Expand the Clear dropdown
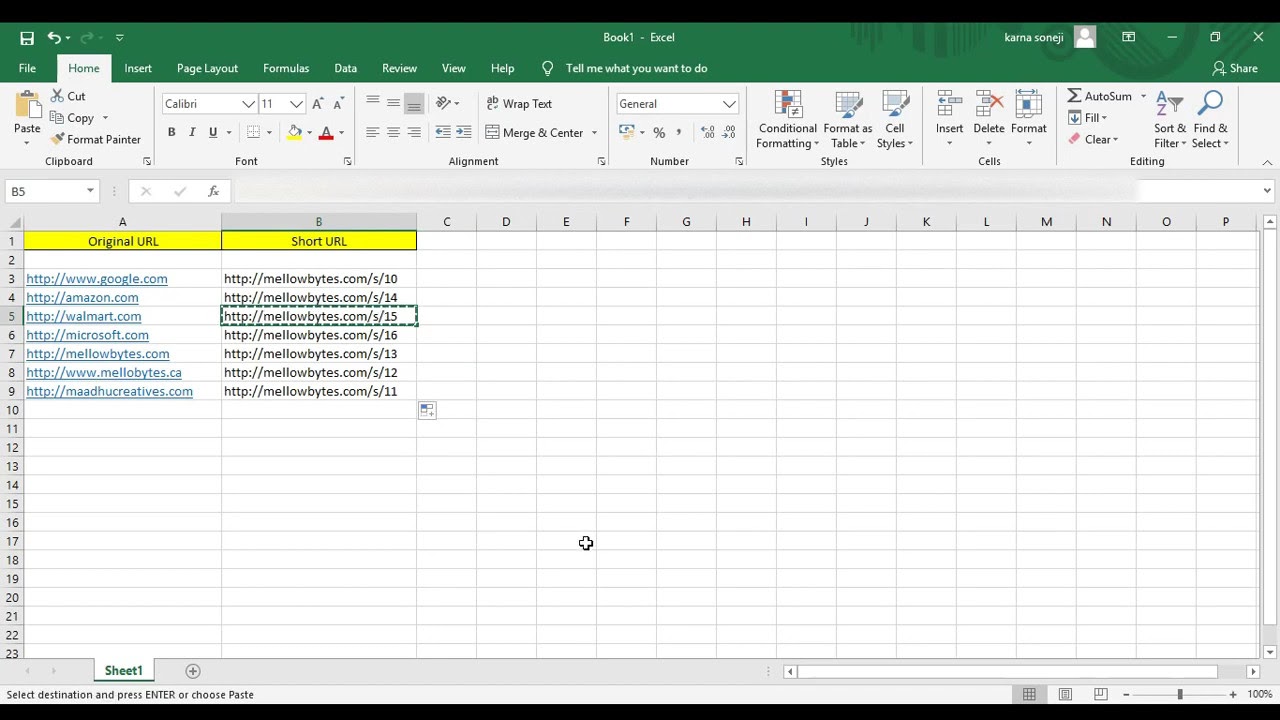1280x720 pixels. click(1115, 140)
